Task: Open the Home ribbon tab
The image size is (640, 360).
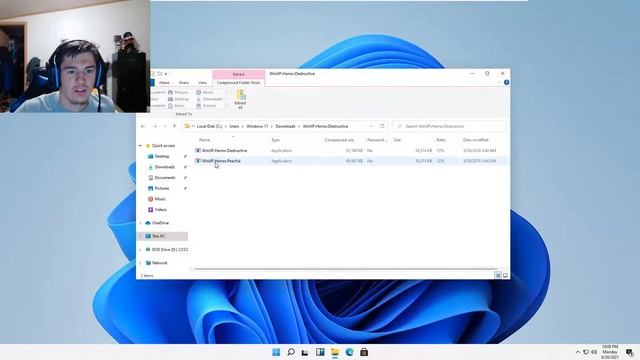Action: click(164, 82)
